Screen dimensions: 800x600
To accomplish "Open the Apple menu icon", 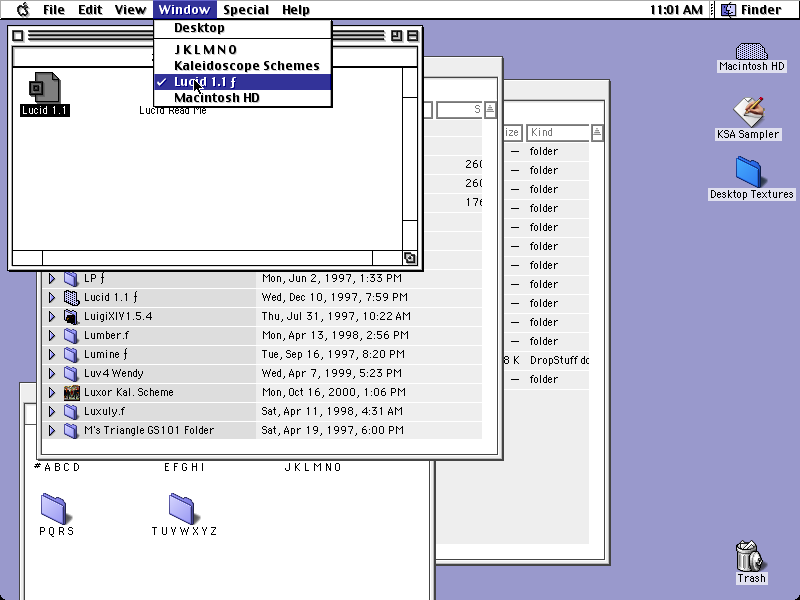I will click(23, 10).
